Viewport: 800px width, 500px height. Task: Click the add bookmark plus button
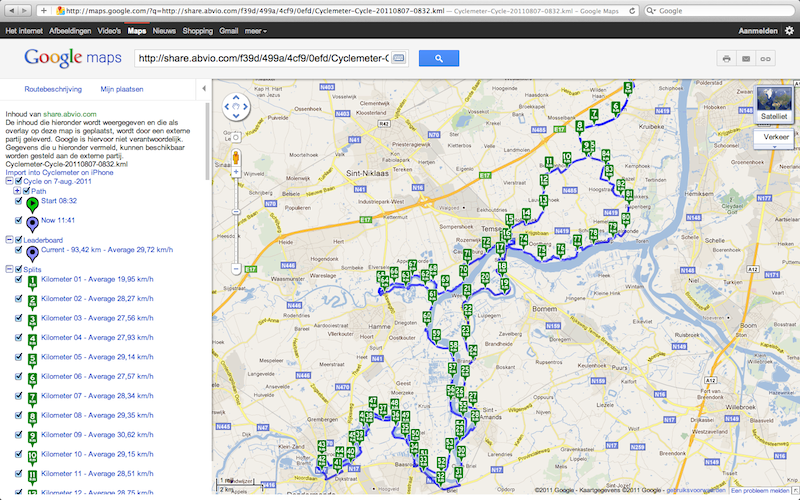(x=43, y=10)
